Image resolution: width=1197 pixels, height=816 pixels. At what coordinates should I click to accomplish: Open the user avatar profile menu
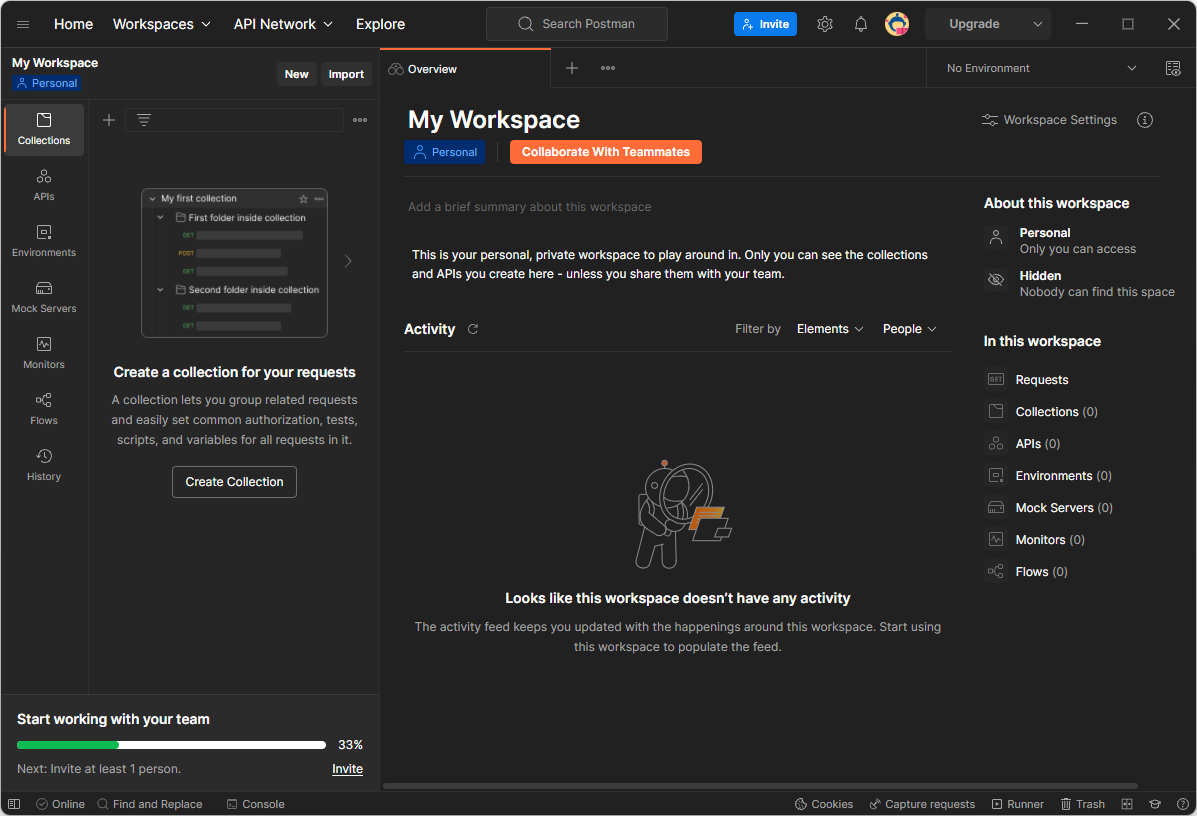(x=897, y=24)
